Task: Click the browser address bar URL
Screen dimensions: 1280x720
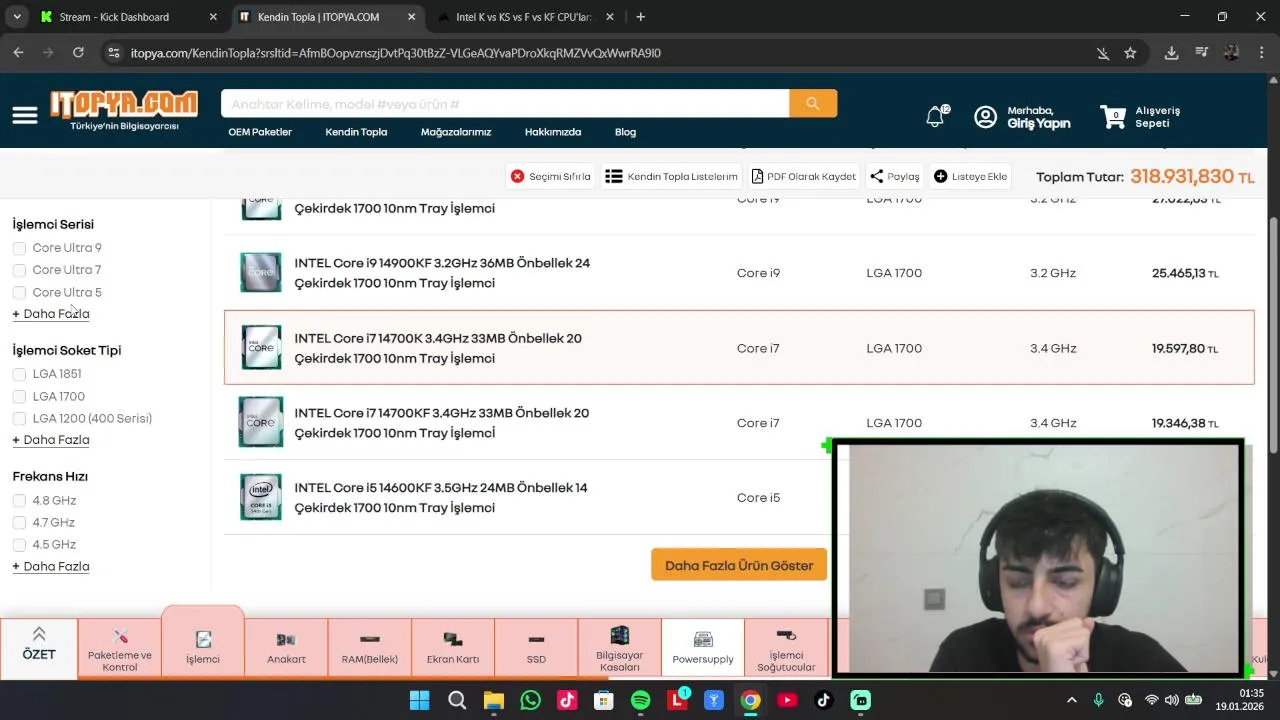Action: click(396, 53)
